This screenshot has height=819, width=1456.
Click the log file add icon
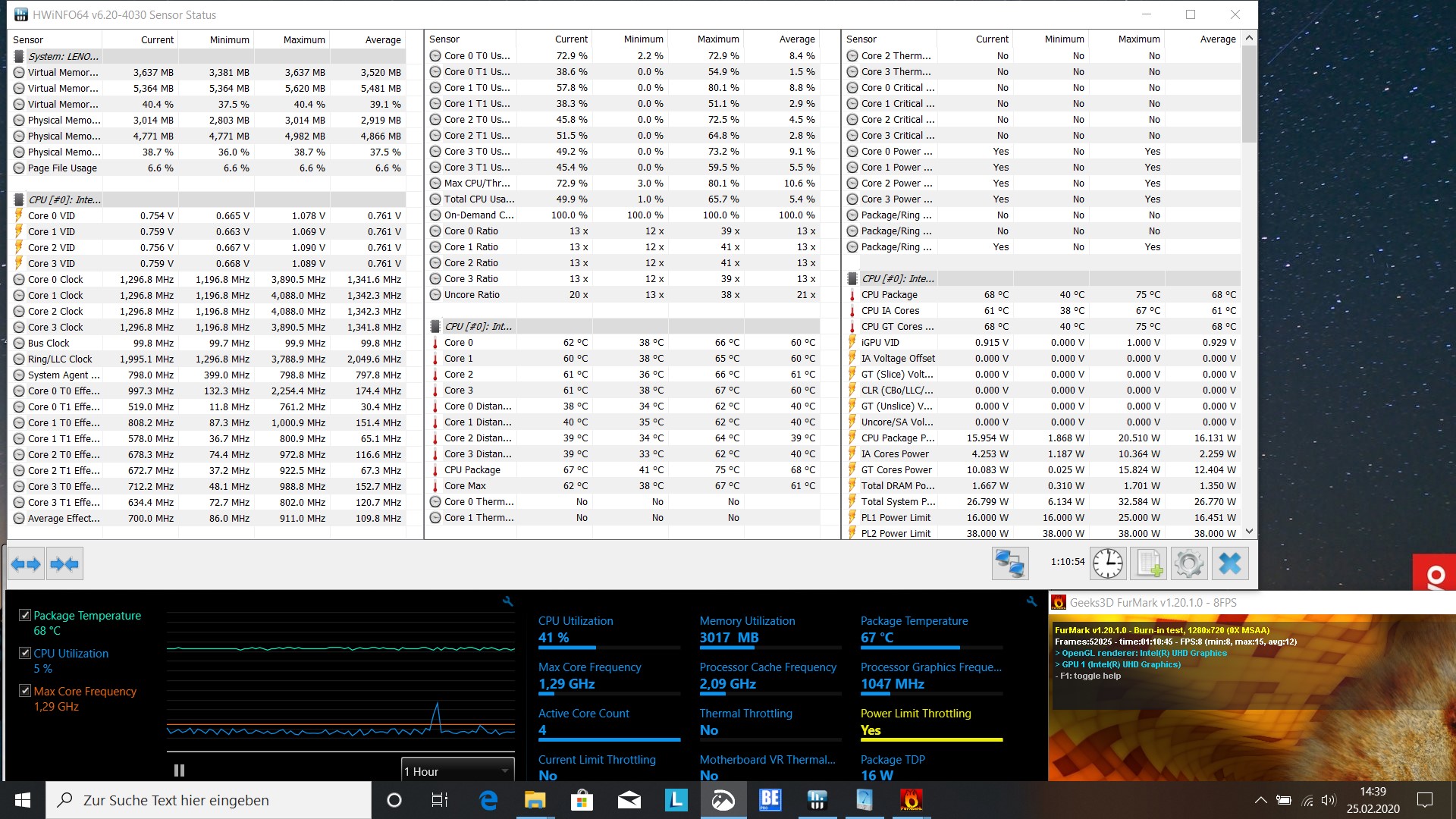1149,563
